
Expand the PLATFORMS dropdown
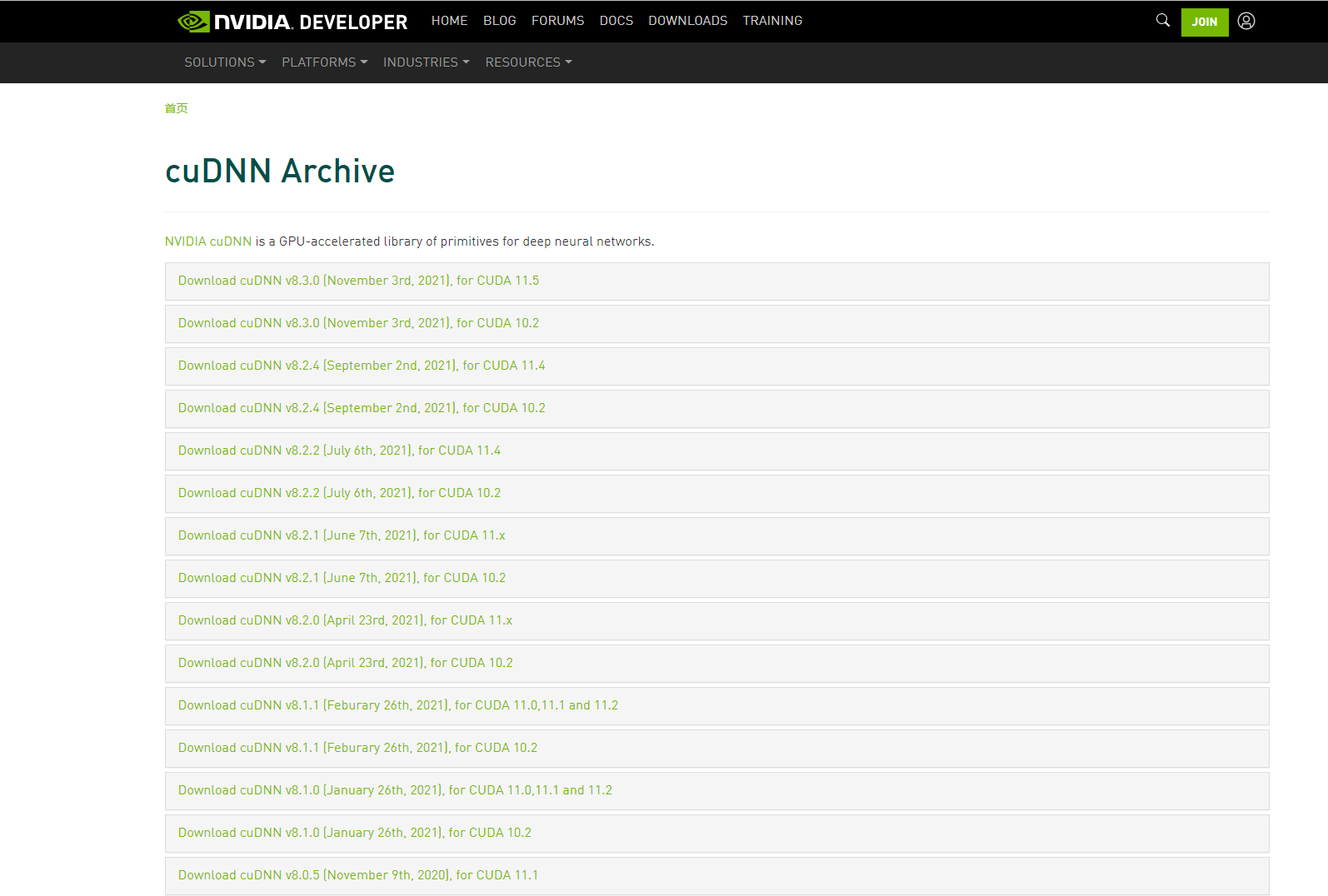click(324, 62)
